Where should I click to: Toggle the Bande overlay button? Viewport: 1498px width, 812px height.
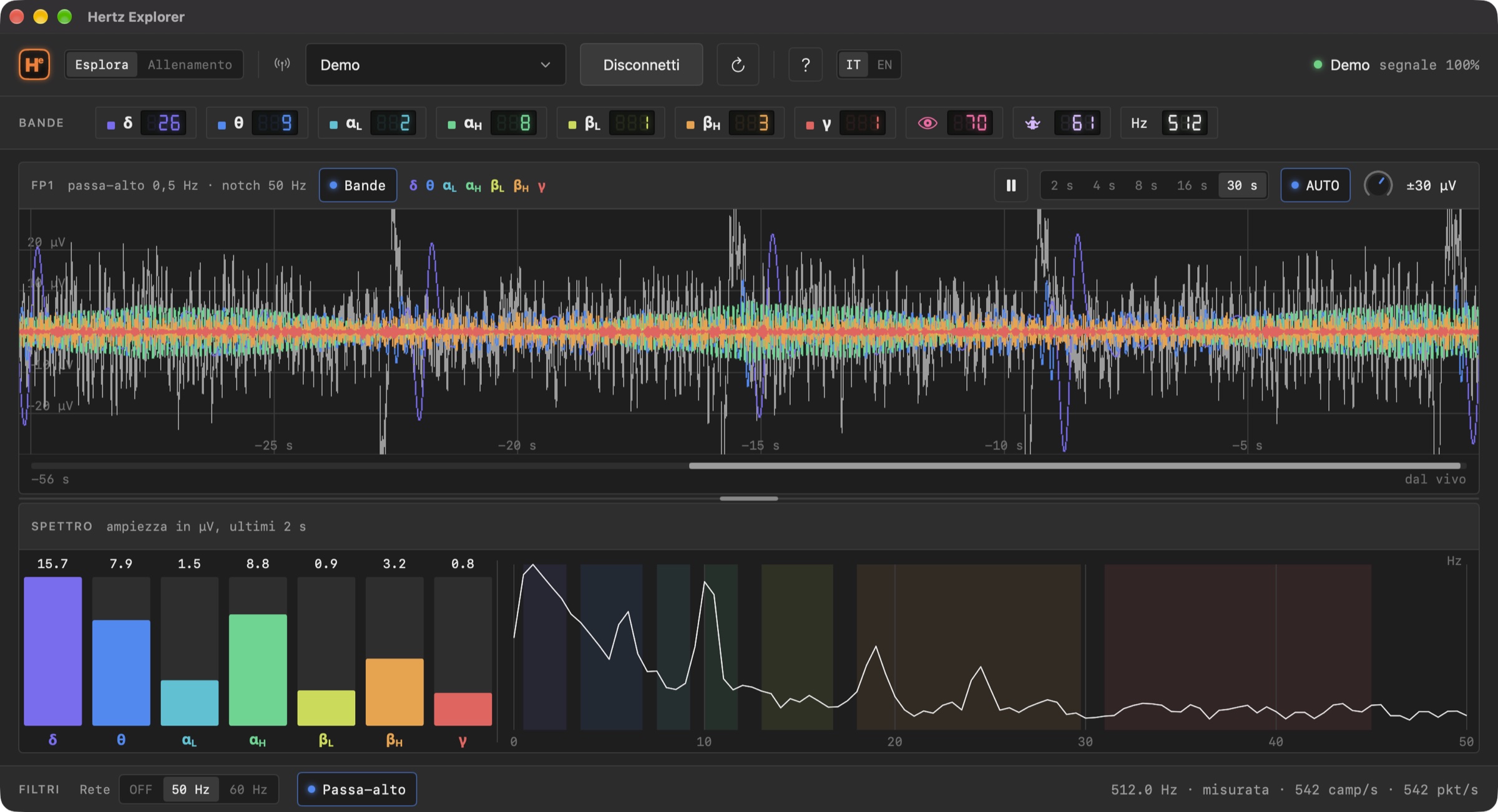[358, 185]
